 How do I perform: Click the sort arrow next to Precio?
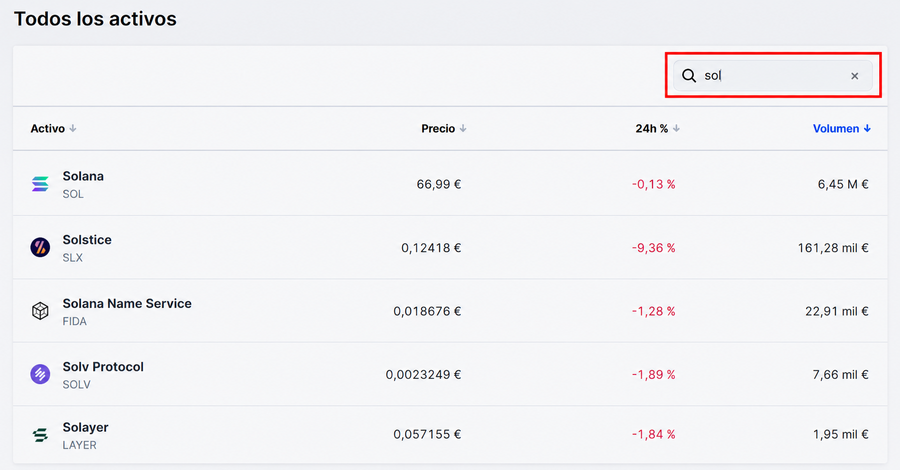click(463, 129)
